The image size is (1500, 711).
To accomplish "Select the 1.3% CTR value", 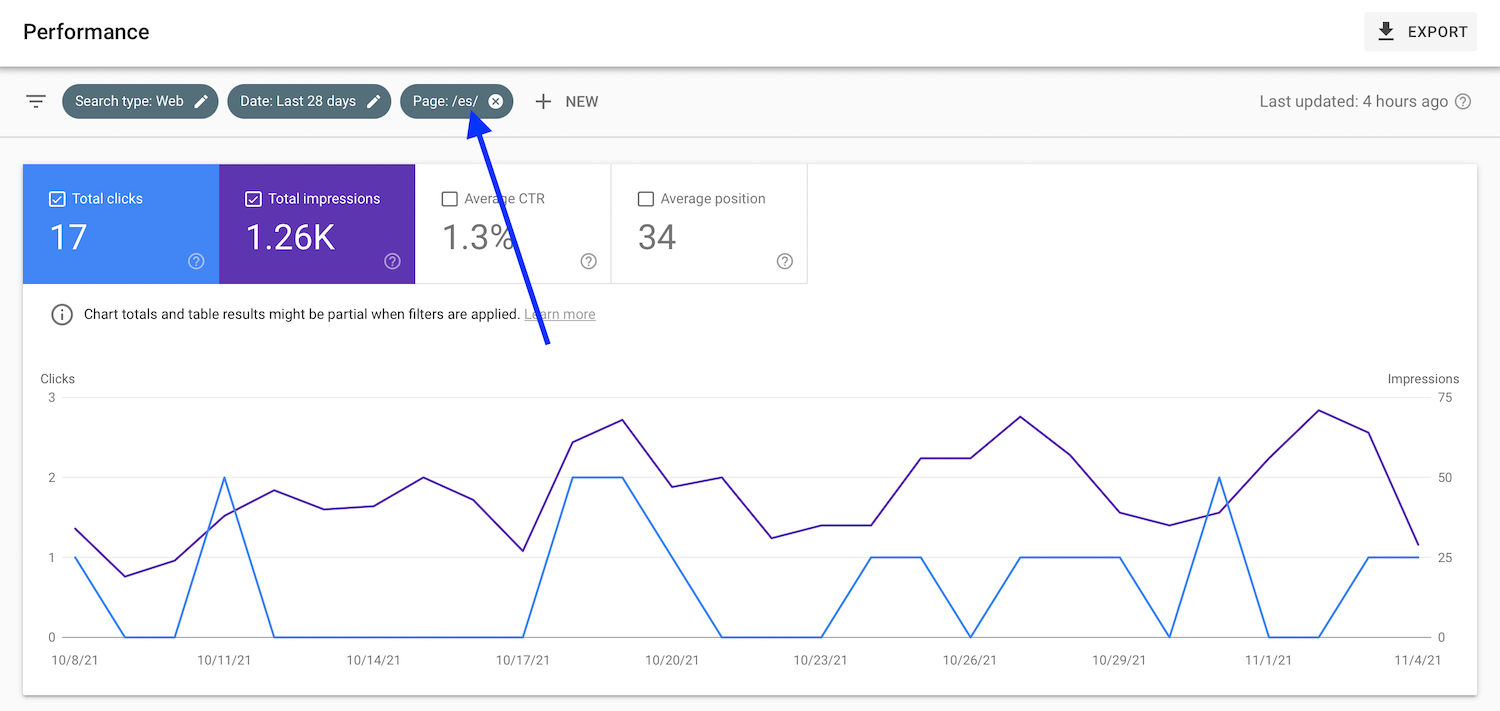I will tap(478, 237).
